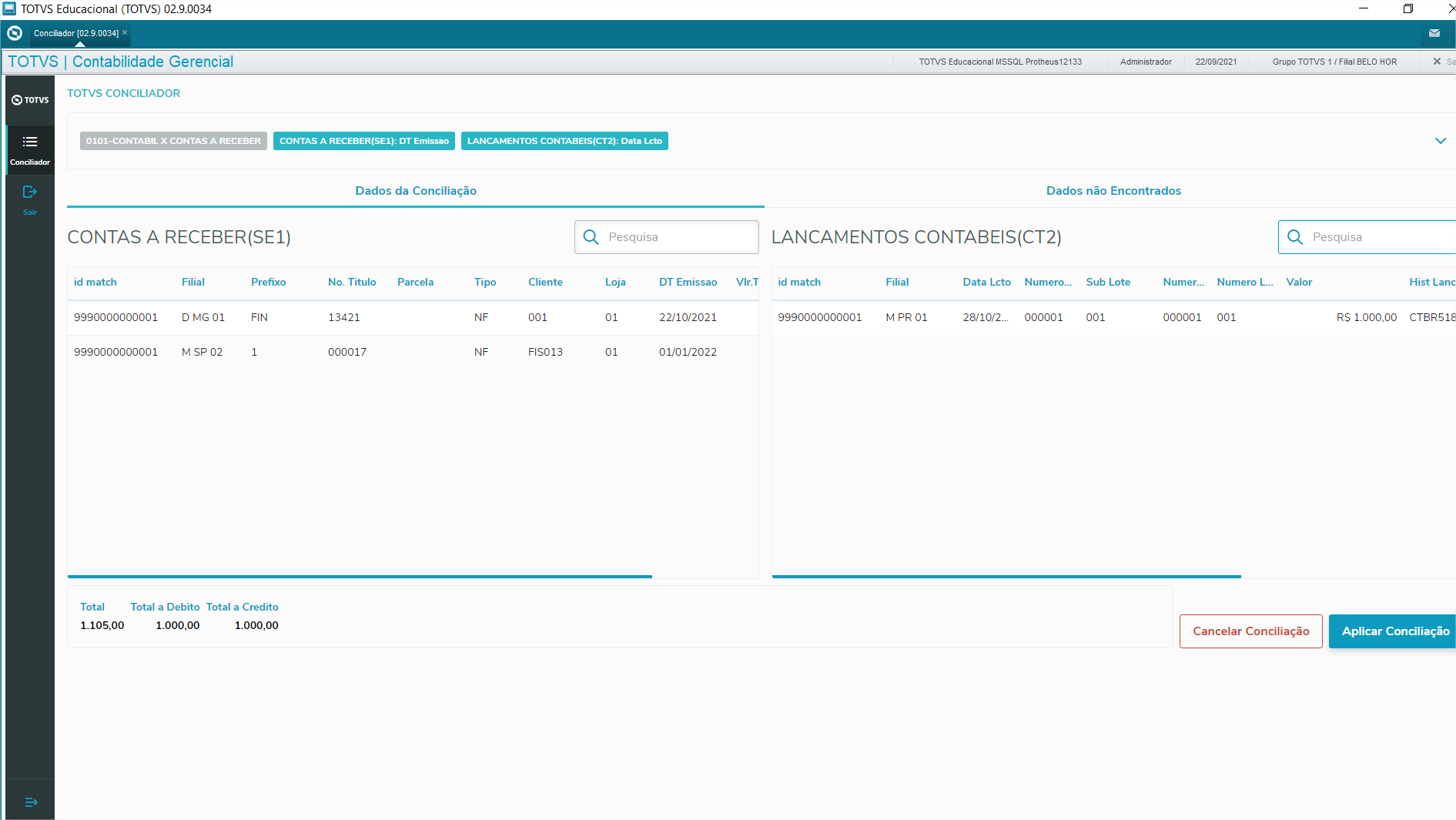
Task: Expand the sidebar with the bottom arrow
Action: point(31,802)
